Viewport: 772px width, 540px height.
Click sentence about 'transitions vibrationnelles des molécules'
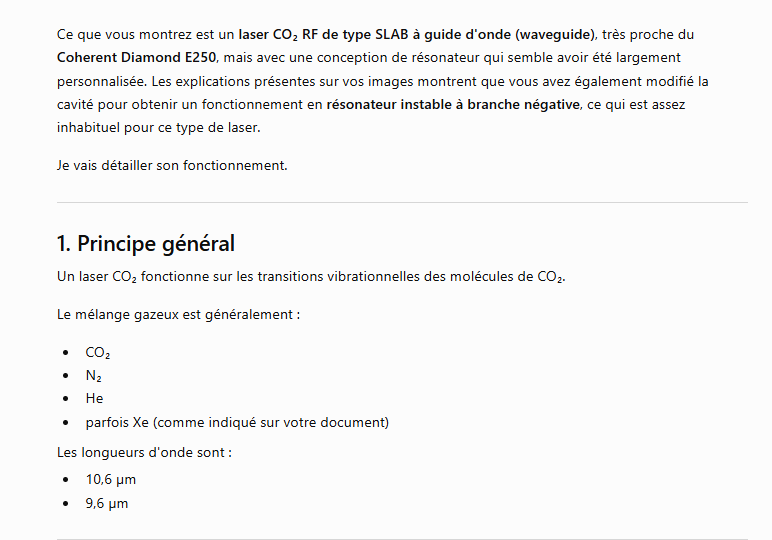click(311, 277)
